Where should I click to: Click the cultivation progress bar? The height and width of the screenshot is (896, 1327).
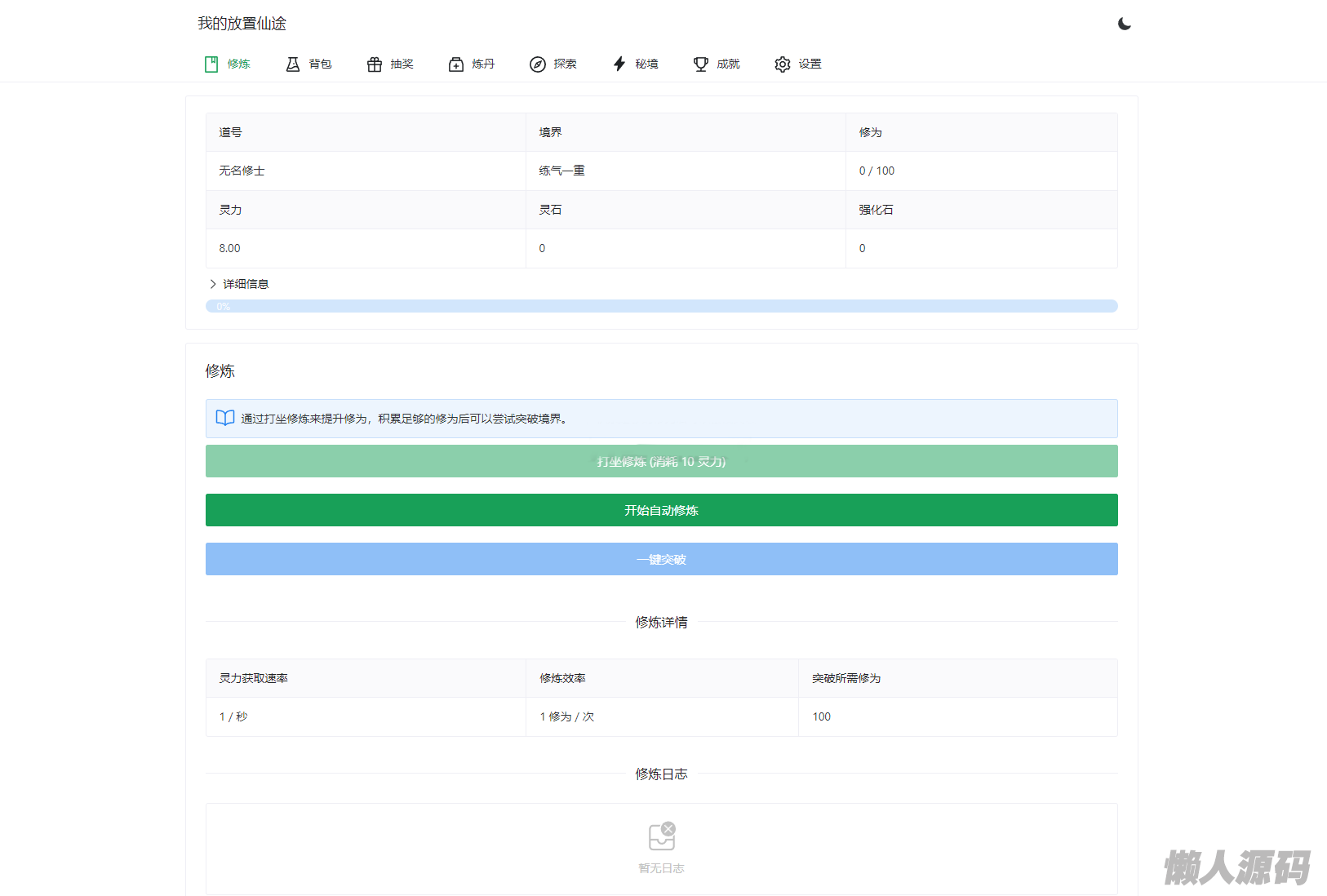pyautogui.click(x=661, y=306)
